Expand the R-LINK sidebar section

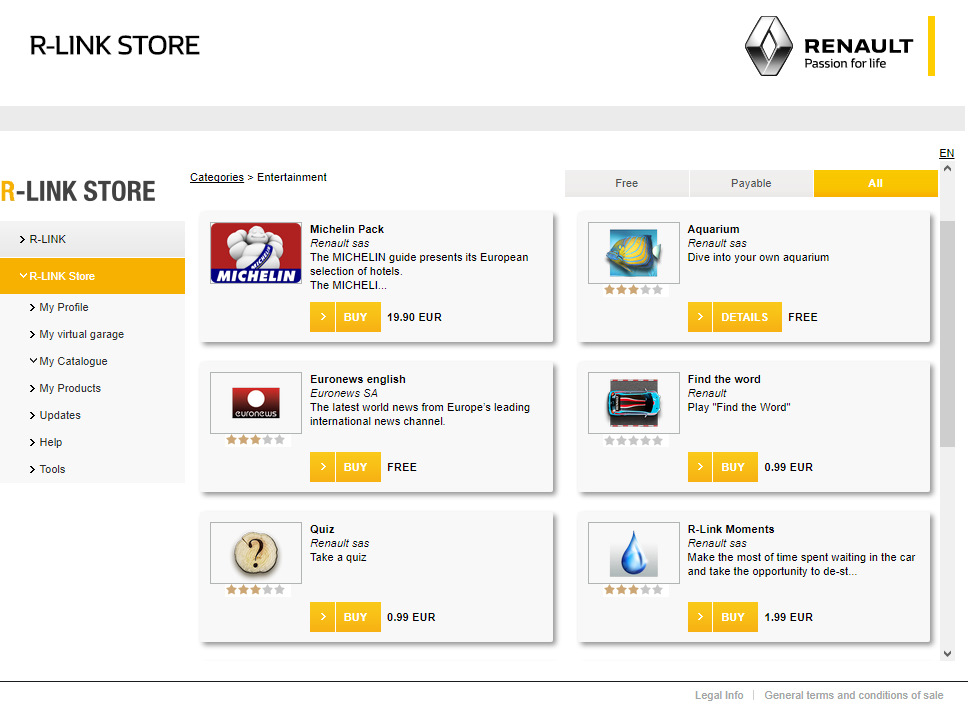(x=93, y=239)
